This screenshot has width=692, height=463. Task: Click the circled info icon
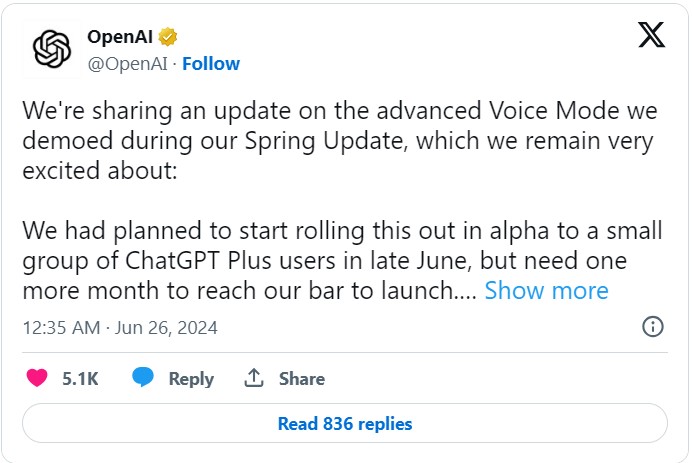[653, 327]
